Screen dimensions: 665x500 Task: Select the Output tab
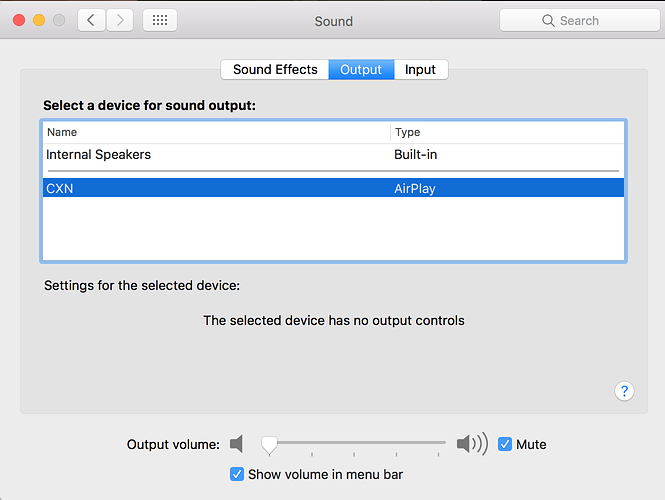pos(361,70)
